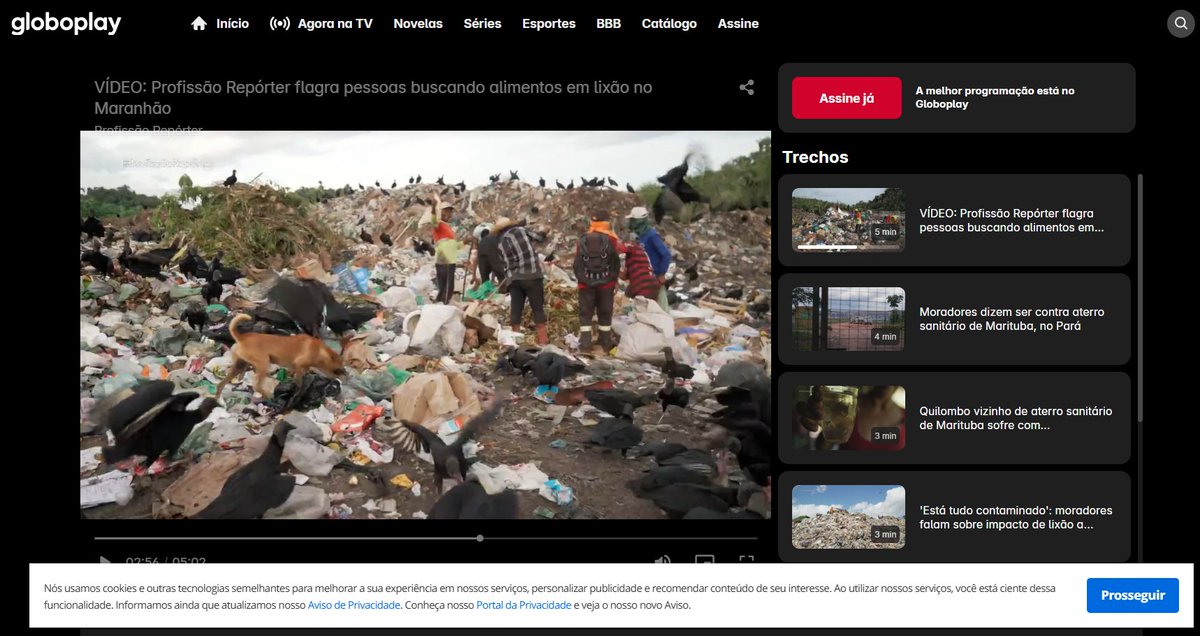Screen dimensions: 1200x636
Task: Go to the Início menu item
Action: click(232, 23)
